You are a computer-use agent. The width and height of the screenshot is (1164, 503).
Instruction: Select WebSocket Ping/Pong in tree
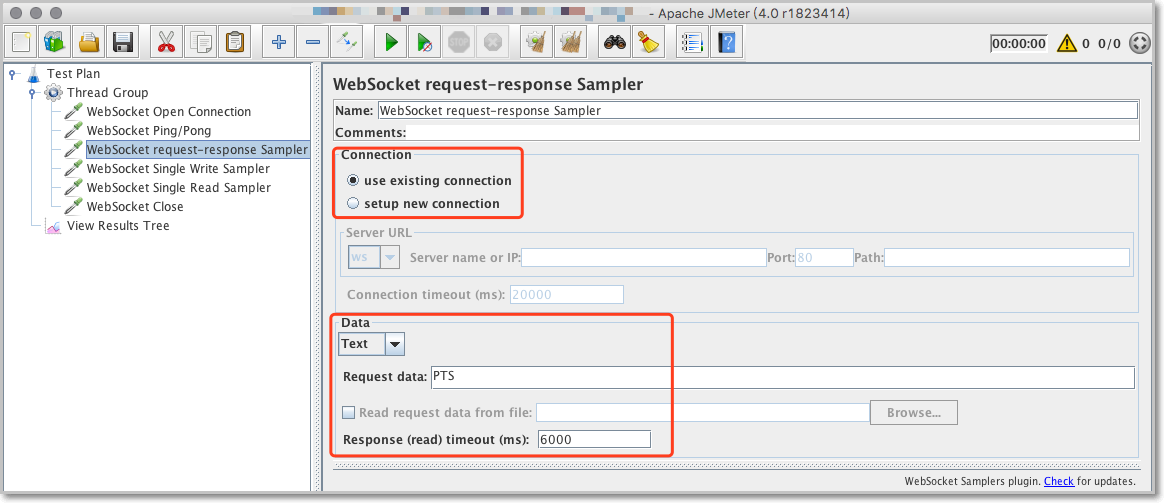tap(148, 131)
